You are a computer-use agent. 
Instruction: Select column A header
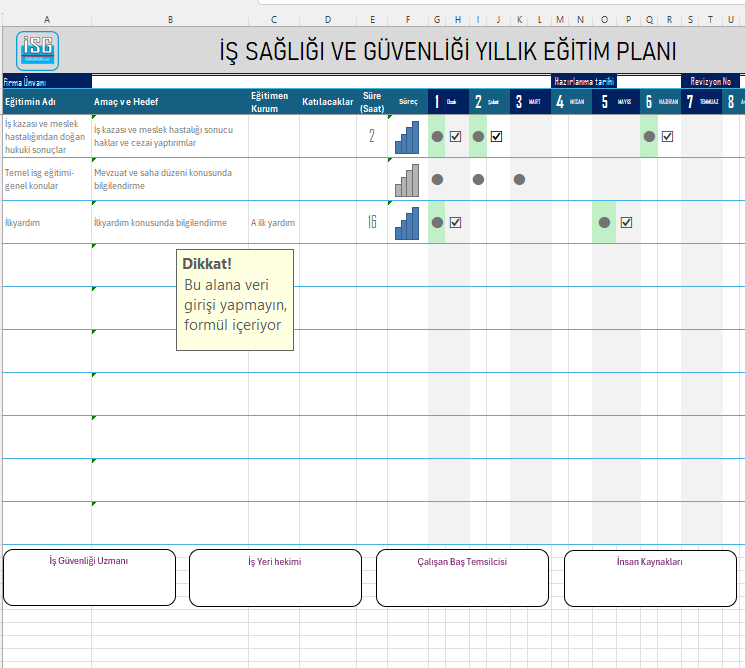[x=47, y=19]
